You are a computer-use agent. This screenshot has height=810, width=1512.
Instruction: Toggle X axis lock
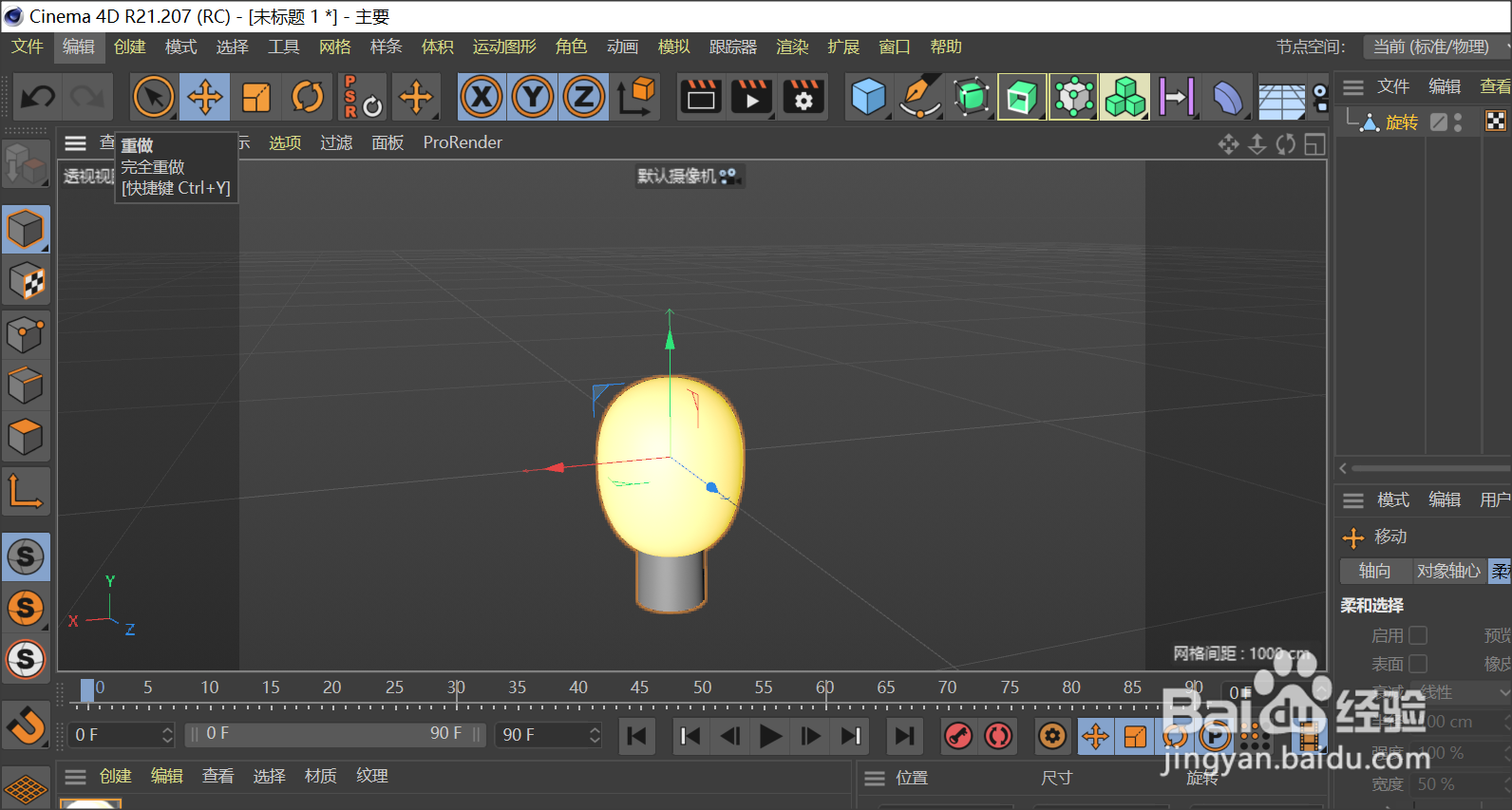click(x=482, y=97)
